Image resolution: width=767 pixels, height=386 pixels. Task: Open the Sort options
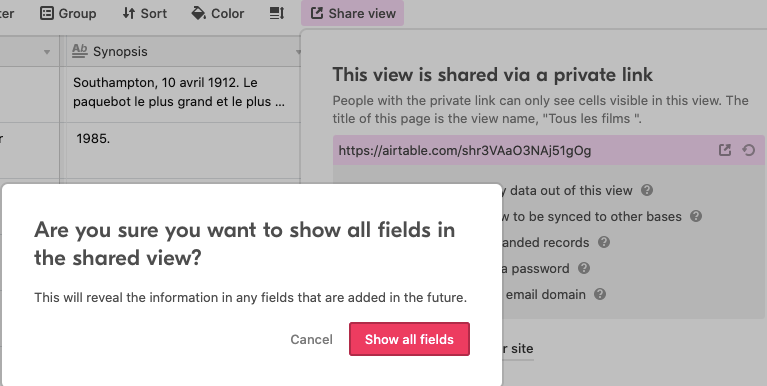(x=144, y=13)
